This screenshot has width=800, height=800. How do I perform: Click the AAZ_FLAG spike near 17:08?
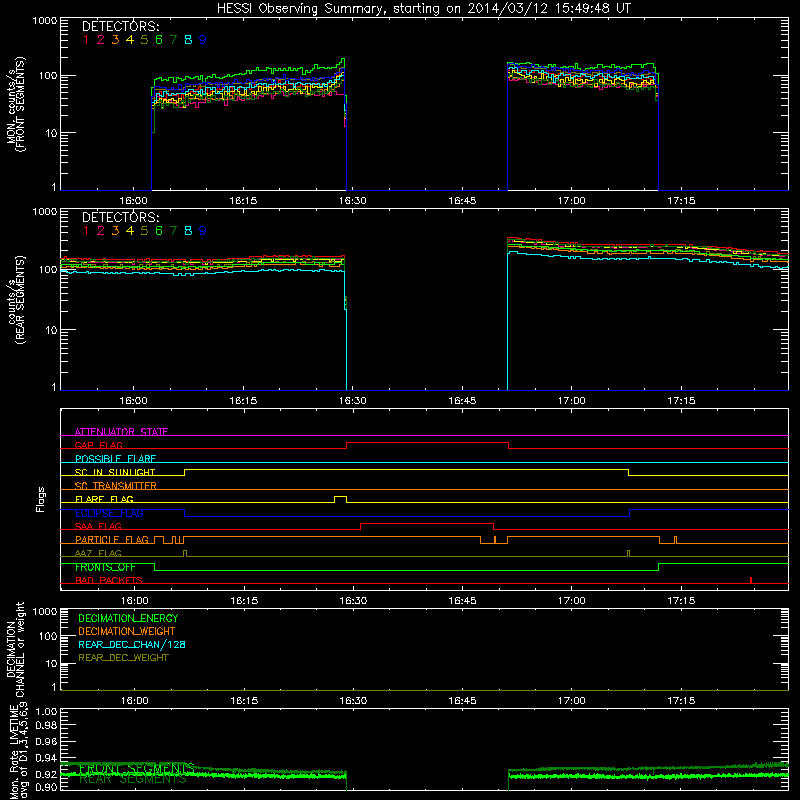pyautogui.click(x=629, y=554)
